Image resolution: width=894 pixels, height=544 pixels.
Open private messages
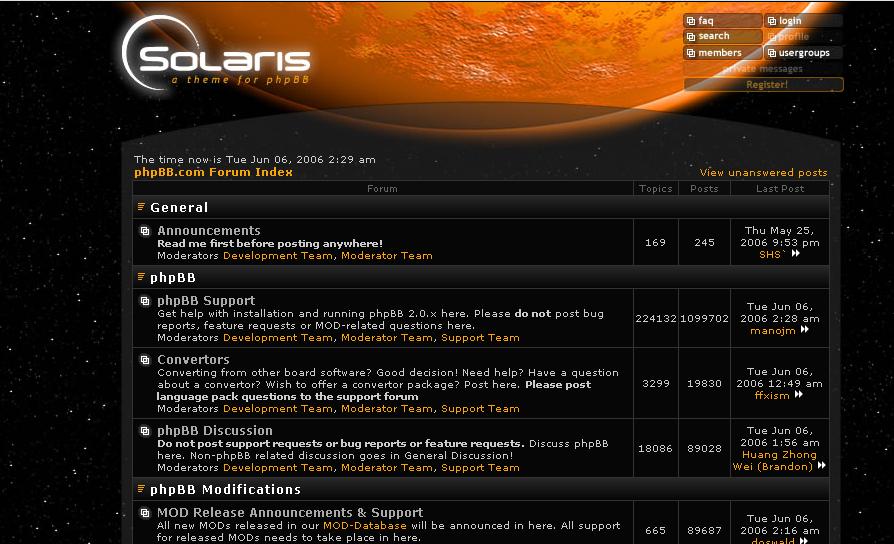point(763,68)
